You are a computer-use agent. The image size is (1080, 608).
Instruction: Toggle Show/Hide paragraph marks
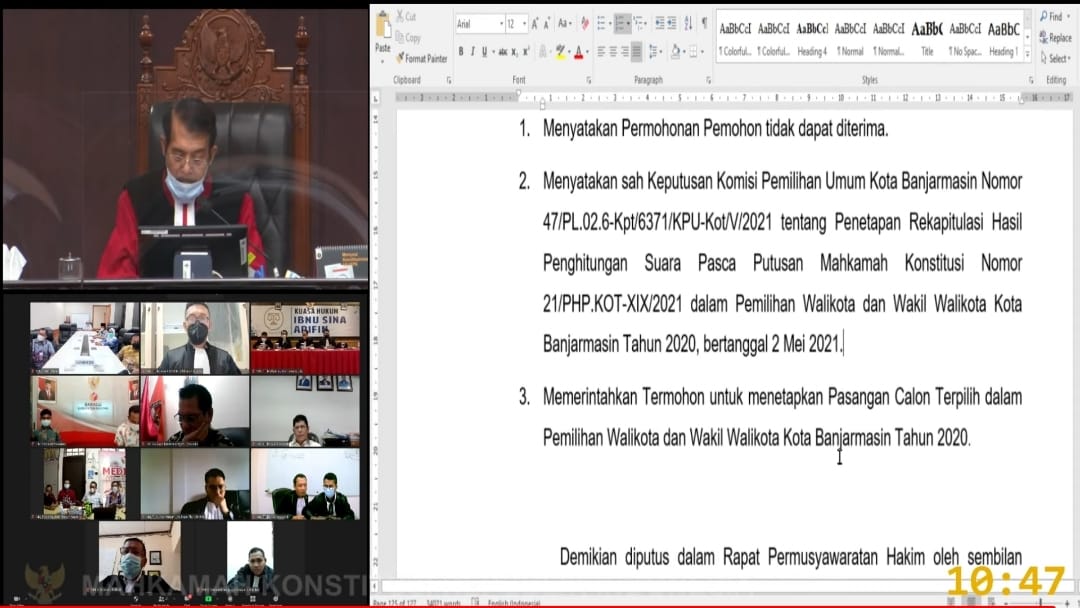(704, 23)
